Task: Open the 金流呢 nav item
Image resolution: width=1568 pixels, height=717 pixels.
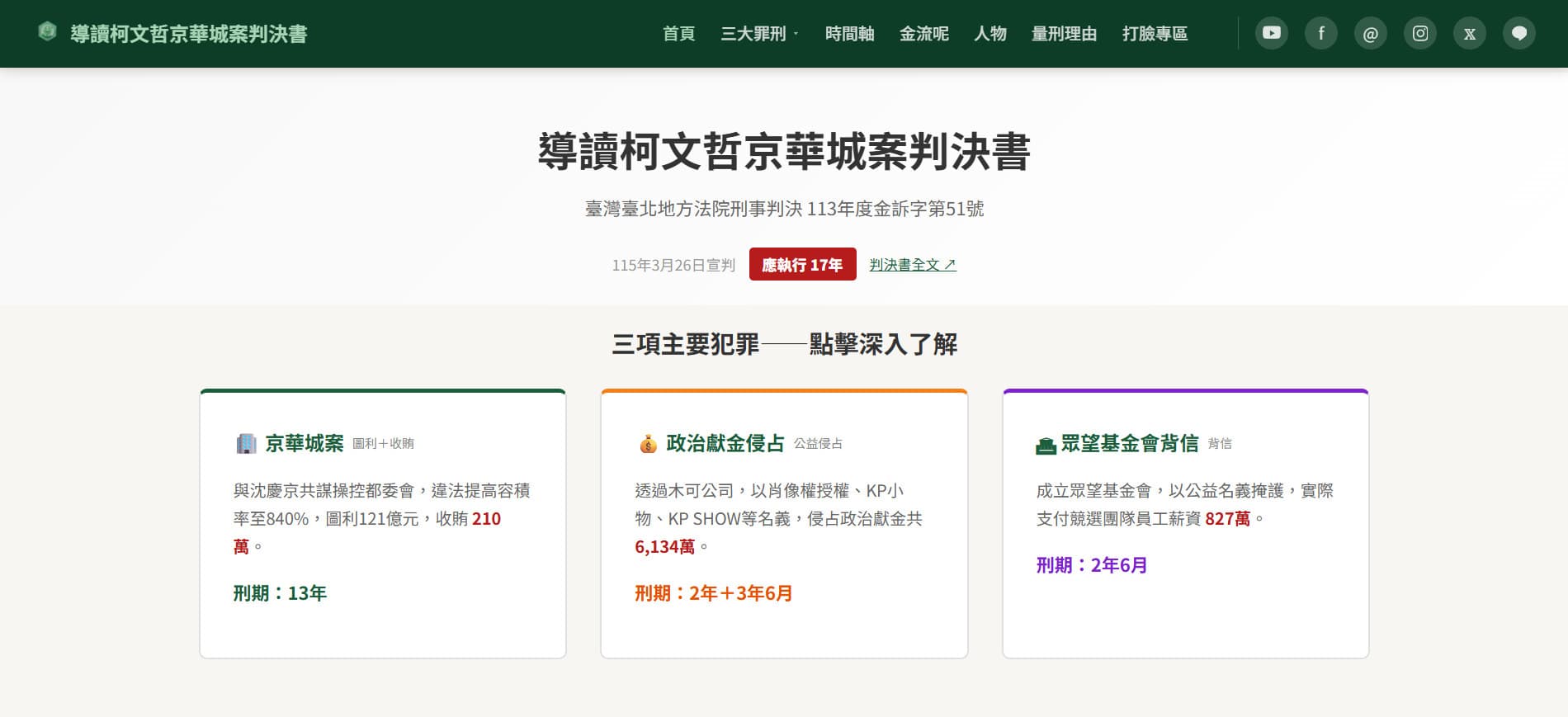Action: point(923,34)
